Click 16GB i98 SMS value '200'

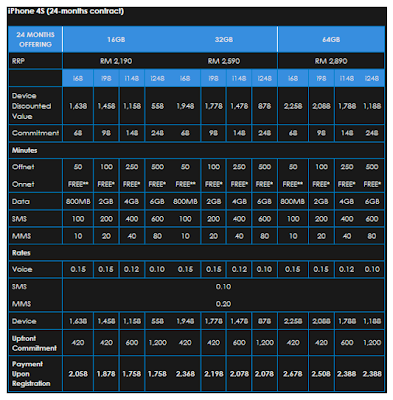pos(106,219)
